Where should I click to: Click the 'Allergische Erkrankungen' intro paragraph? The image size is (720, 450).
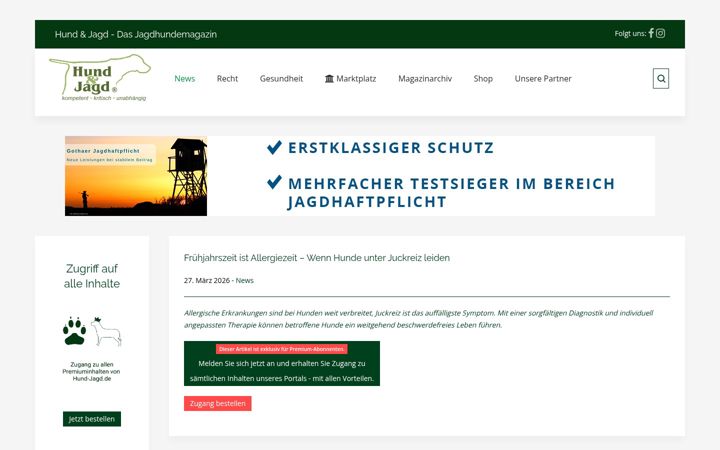pyautogui.click(x=418, y=319)
